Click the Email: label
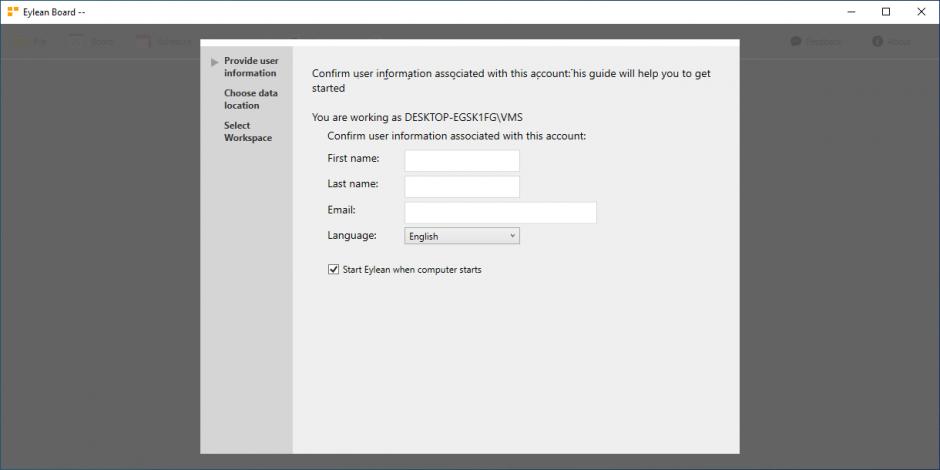Viewport: 940px width, 470px height. [342, 210]
